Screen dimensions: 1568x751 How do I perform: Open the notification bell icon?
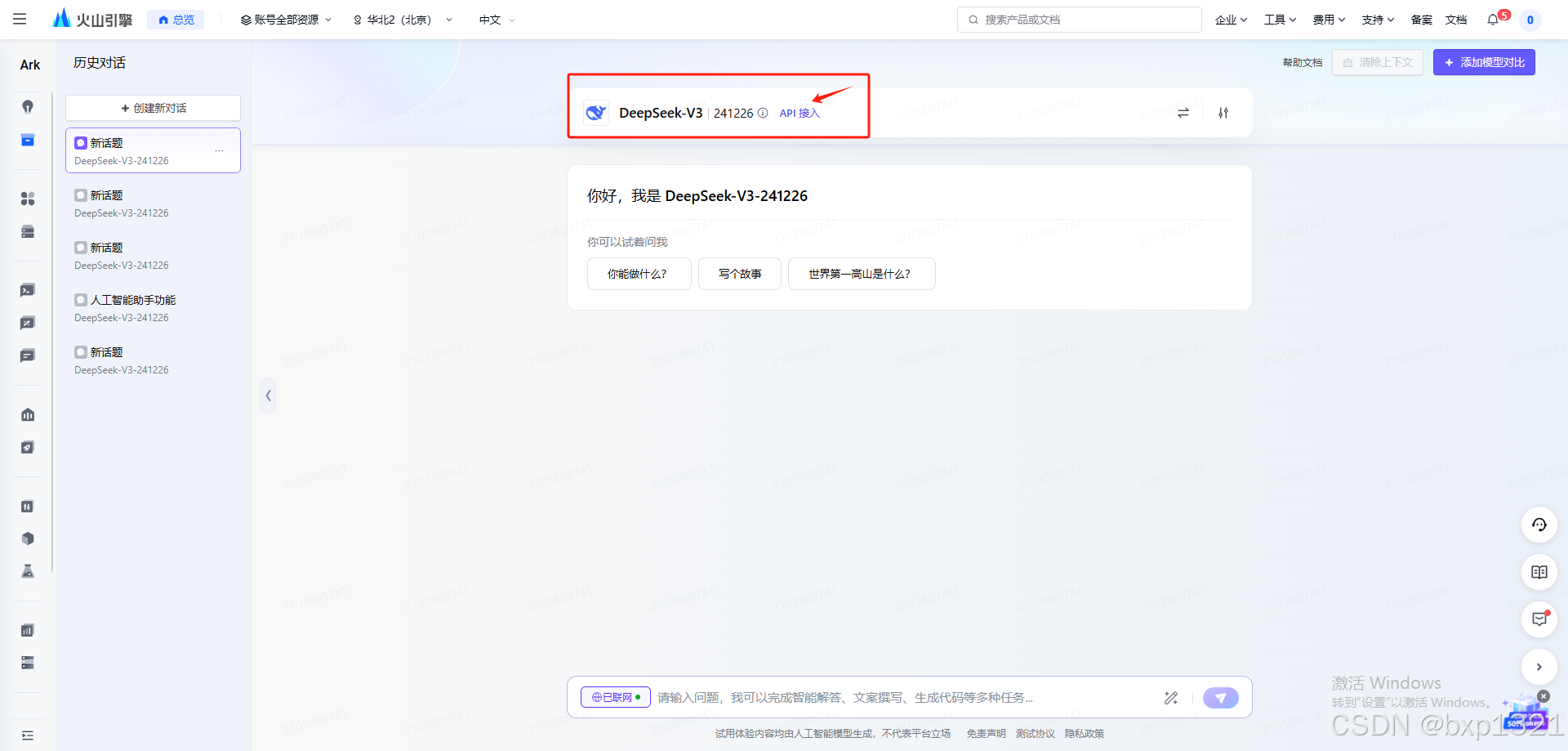pyautogui.click(x=1493, y=20)
